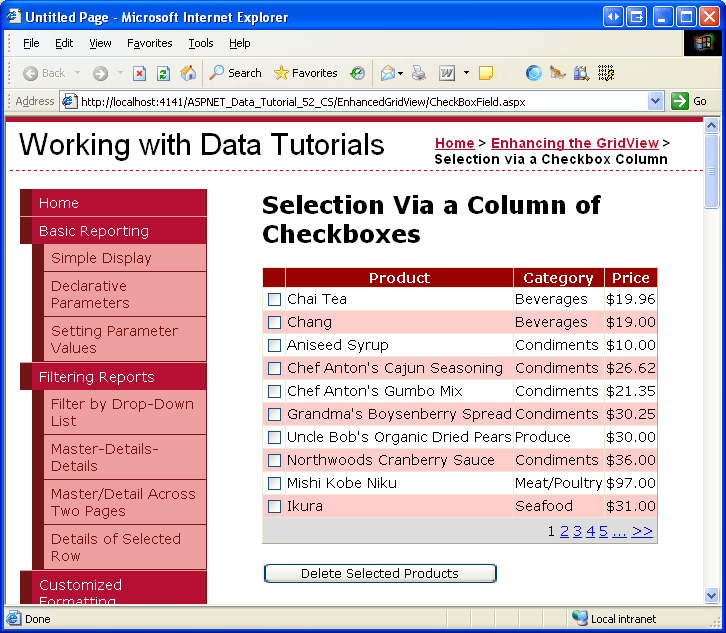Open the Tools menu

(x=201, y=43)
